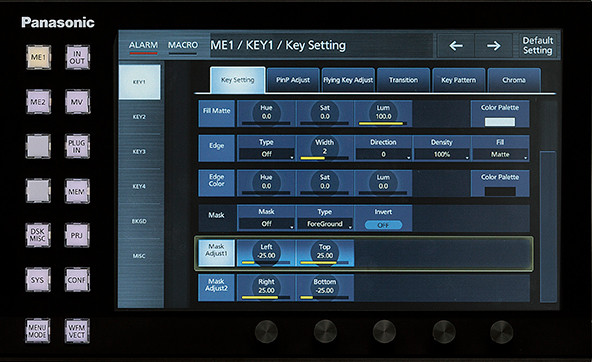The width and height of the screenshot is (592, 362).
Task: Switch to the Flying Key Adjust tab
Action: pos(348,80)
